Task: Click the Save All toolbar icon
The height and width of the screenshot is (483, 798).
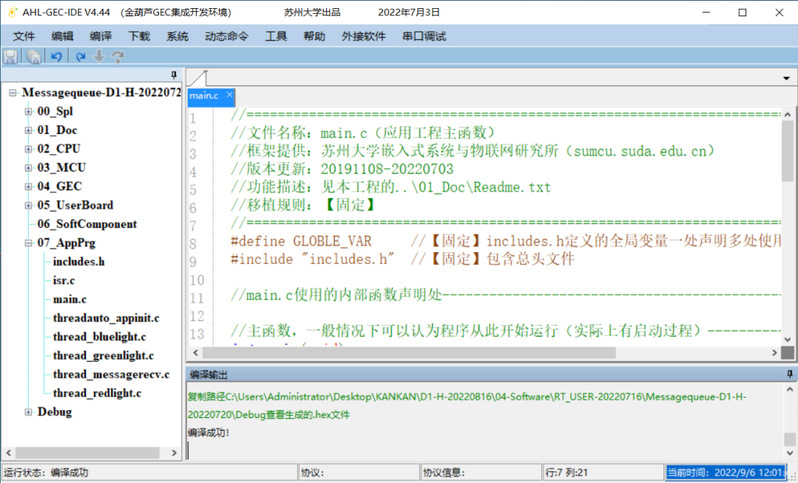Action: [x=33, y=57]
